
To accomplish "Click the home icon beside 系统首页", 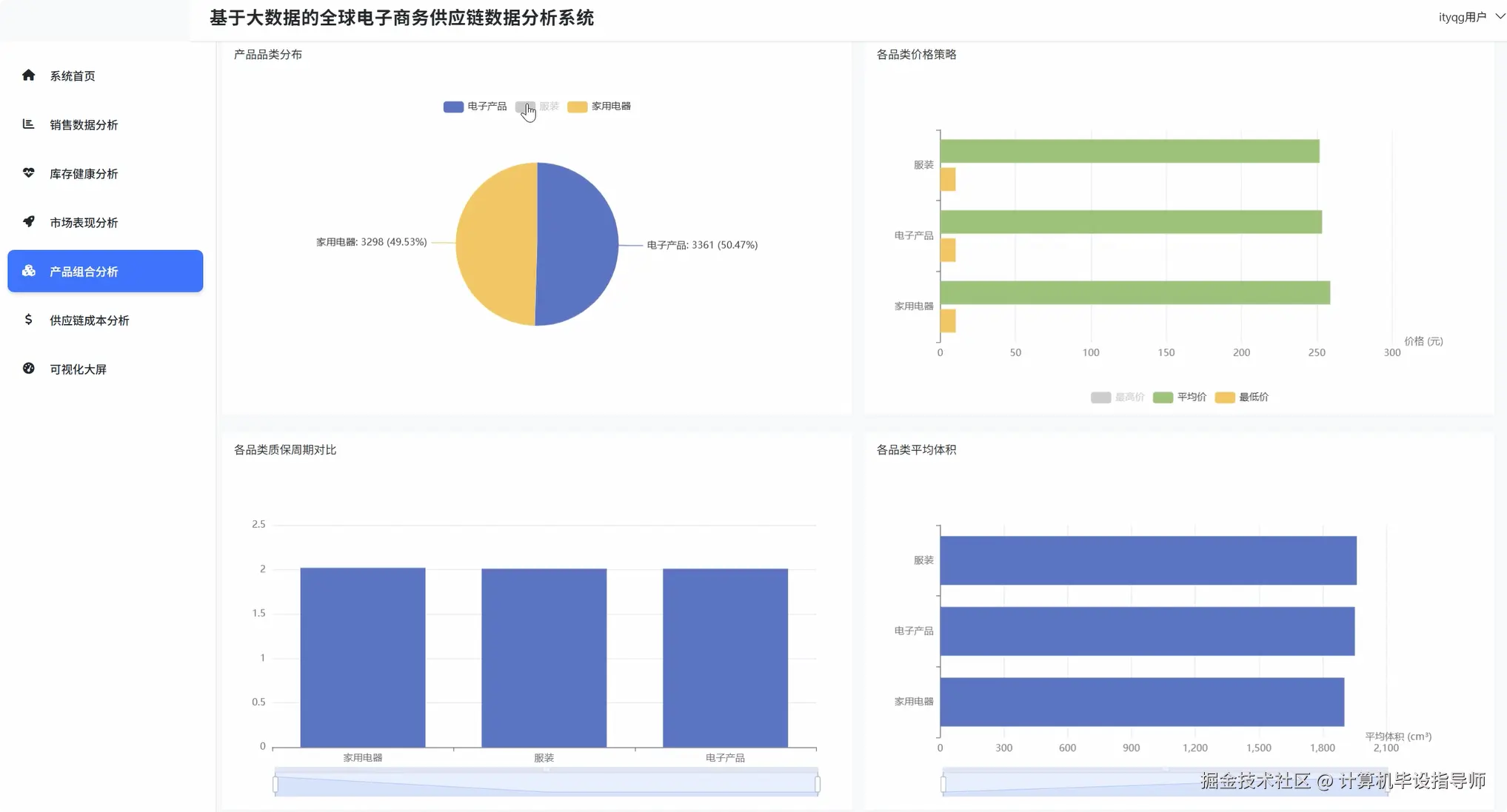I will 29,76.
